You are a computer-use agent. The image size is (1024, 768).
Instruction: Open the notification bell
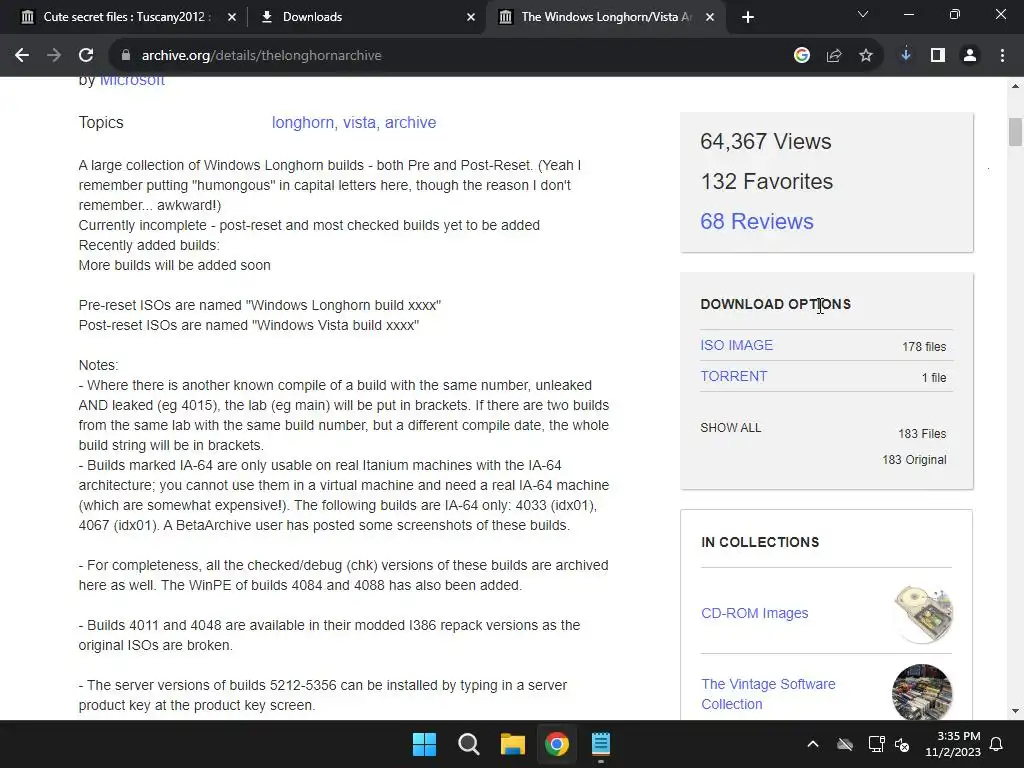point(997,744)
